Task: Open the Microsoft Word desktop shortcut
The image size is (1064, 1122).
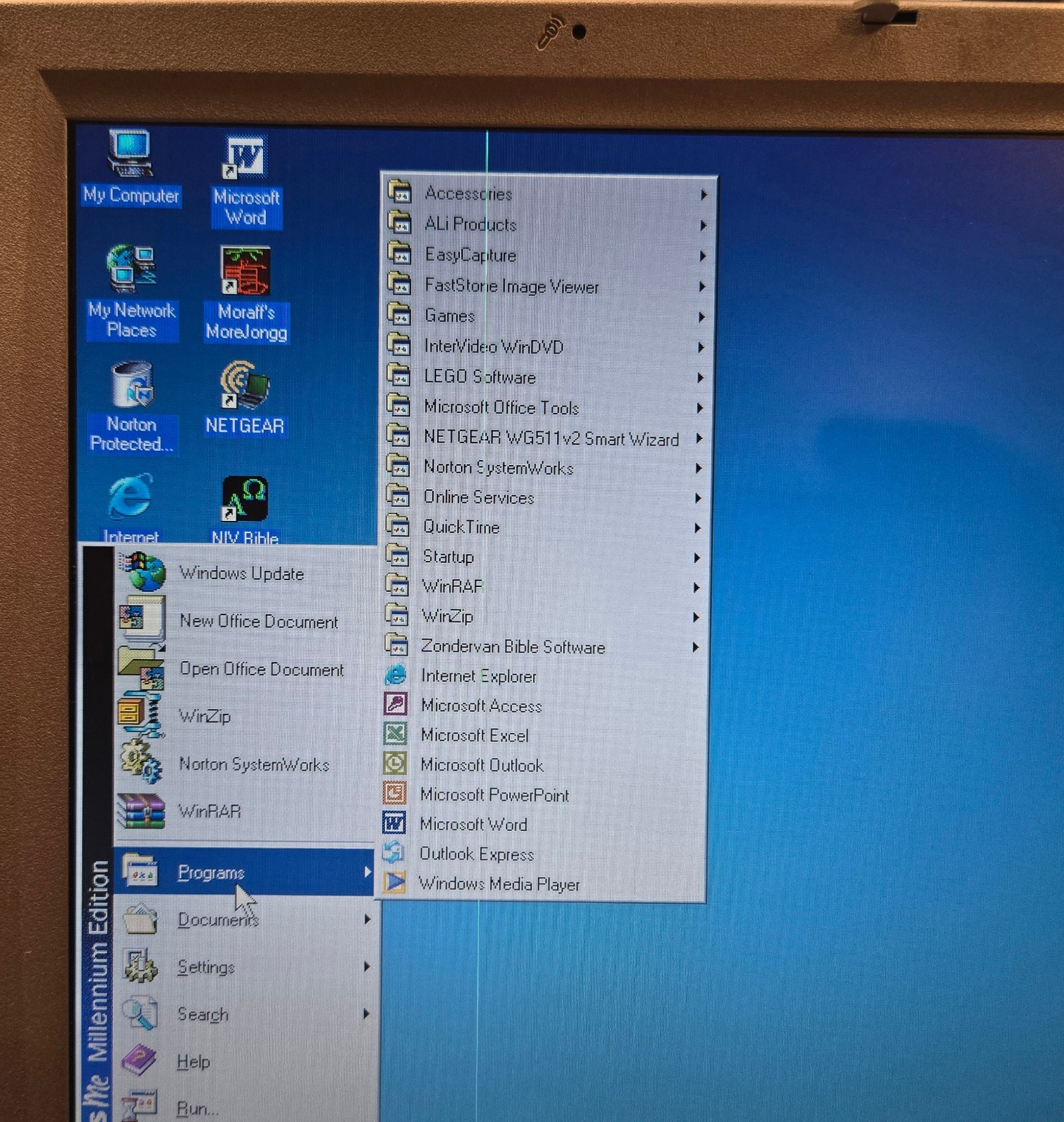Action: (x=245, y=181)
